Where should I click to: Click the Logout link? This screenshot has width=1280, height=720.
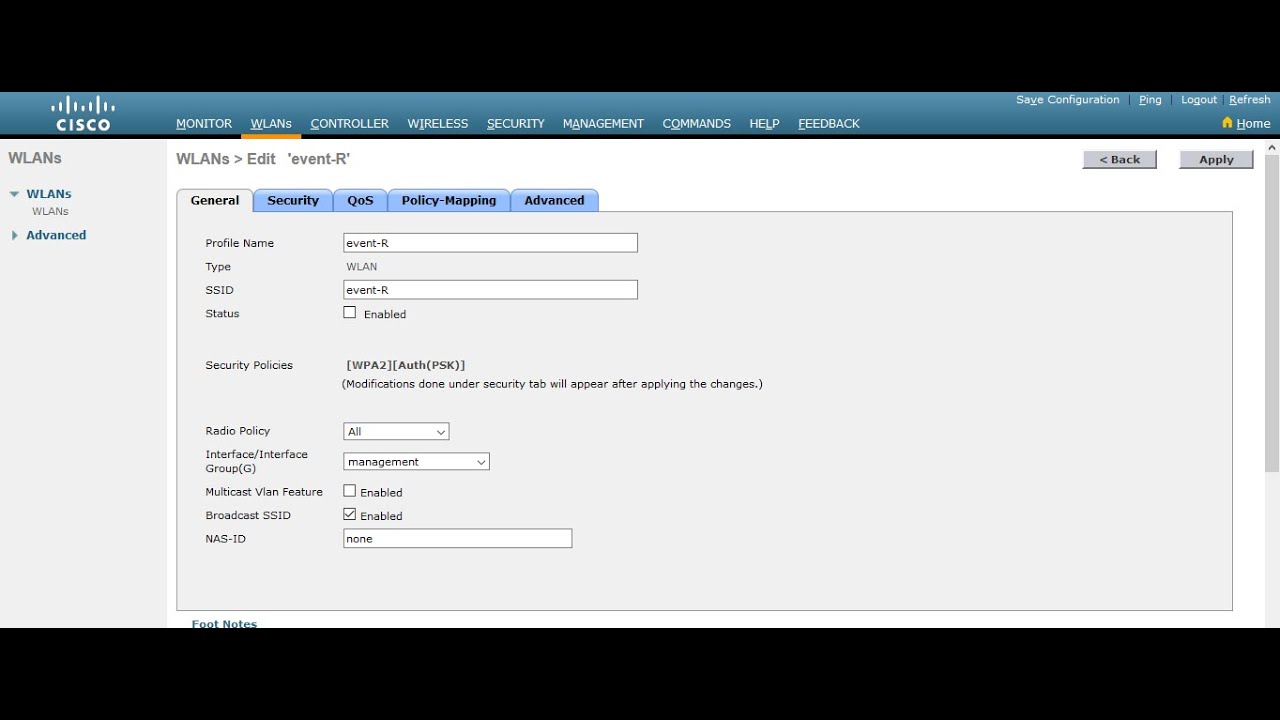click(x=1198, y=100)
